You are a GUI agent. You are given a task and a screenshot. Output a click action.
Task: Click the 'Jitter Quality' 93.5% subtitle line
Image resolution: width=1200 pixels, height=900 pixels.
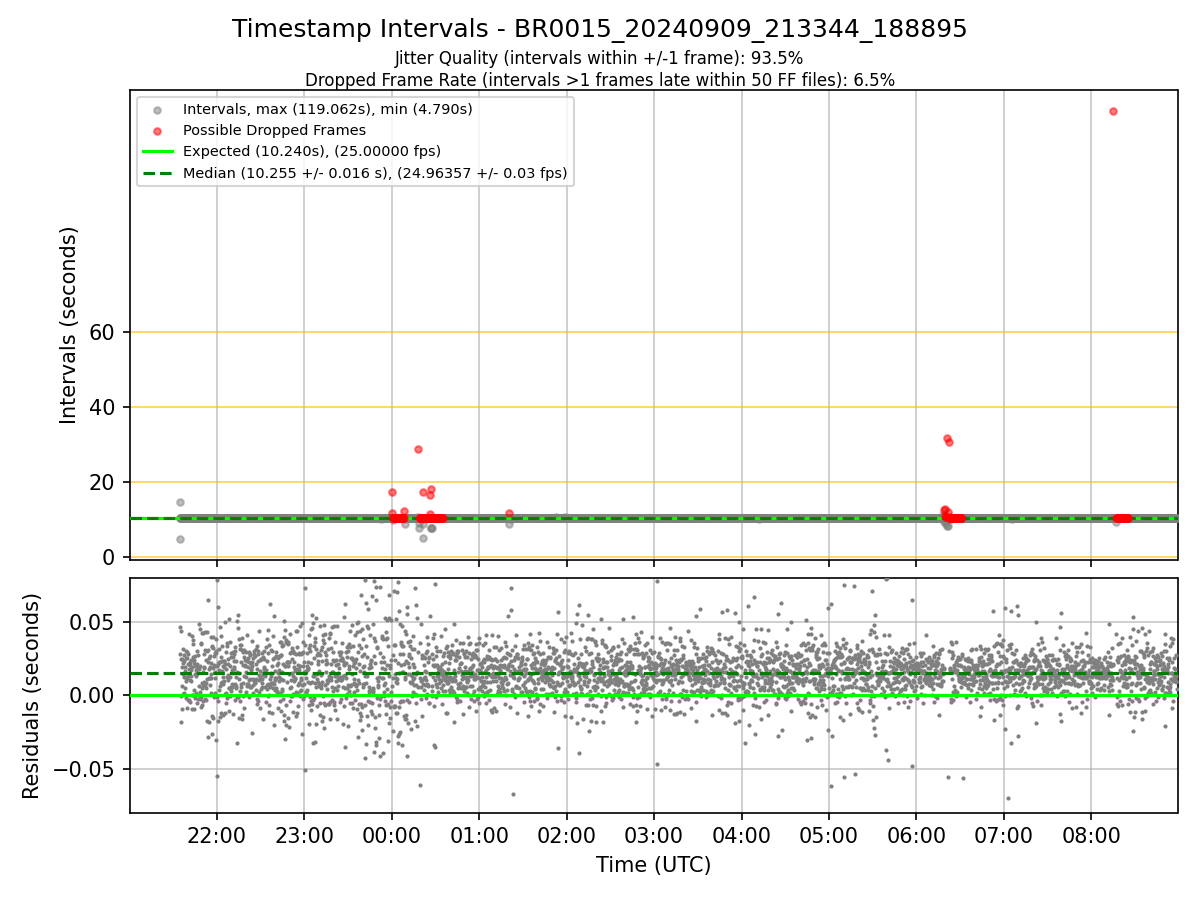tap(599, 58)
